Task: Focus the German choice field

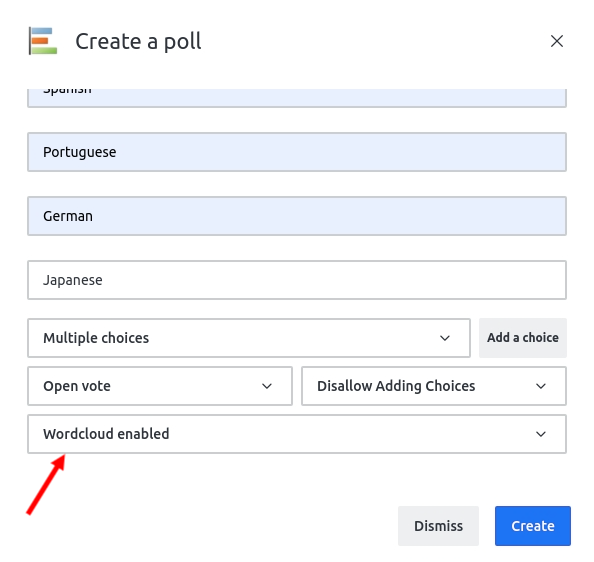Action: point(297,216)
